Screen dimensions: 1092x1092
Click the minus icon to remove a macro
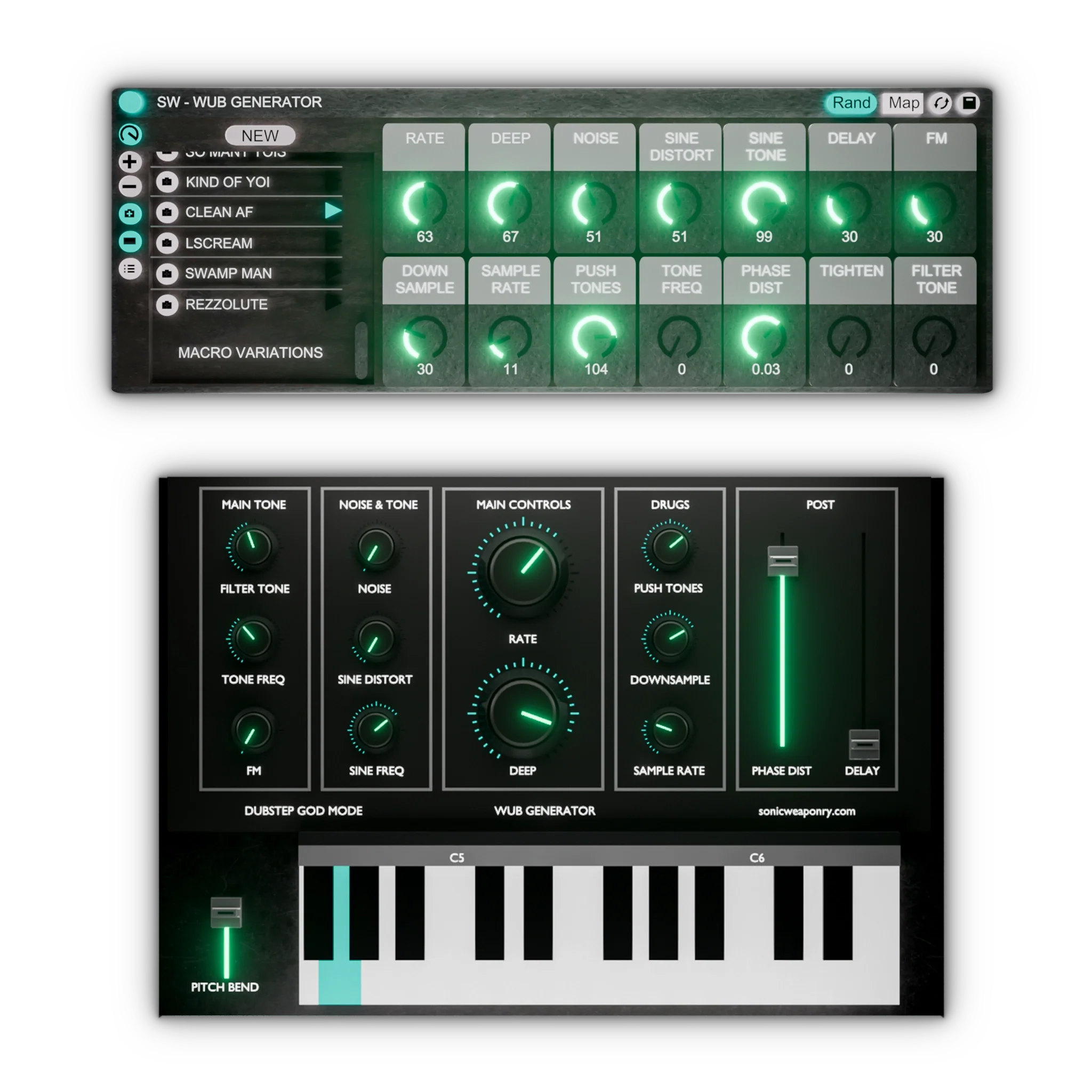130,186
